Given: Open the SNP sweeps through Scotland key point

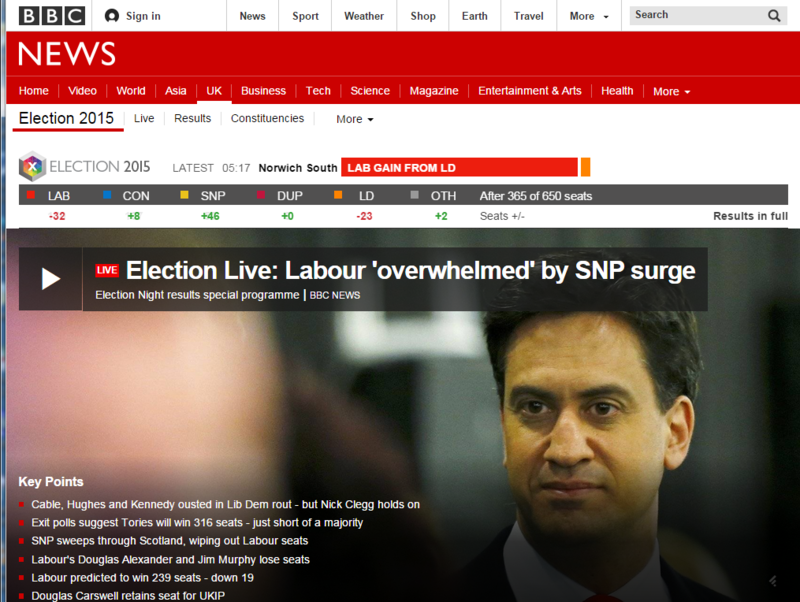Looking at the screenshot, I should click(169, 541).
